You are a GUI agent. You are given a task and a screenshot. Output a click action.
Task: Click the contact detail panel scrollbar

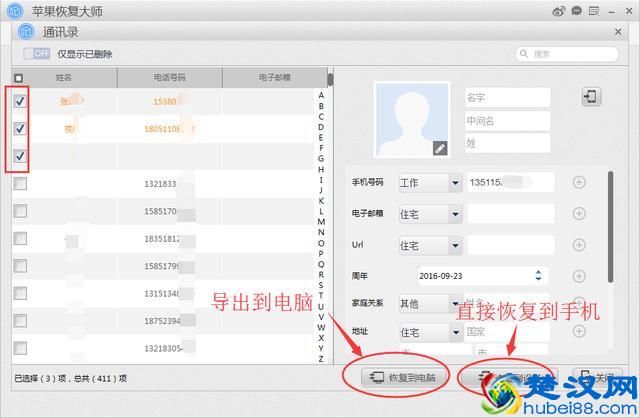click(610, 227)
